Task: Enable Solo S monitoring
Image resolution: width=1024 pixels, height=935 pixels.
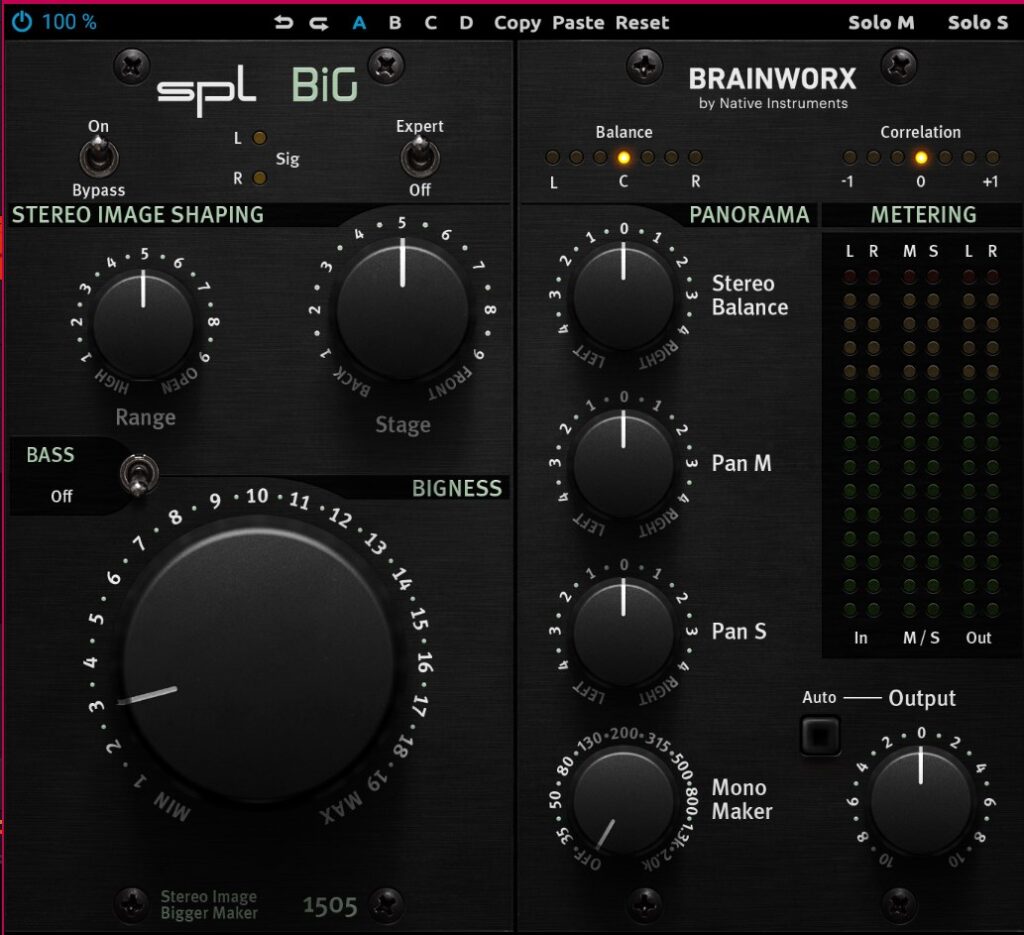Action: coord(977,23)
